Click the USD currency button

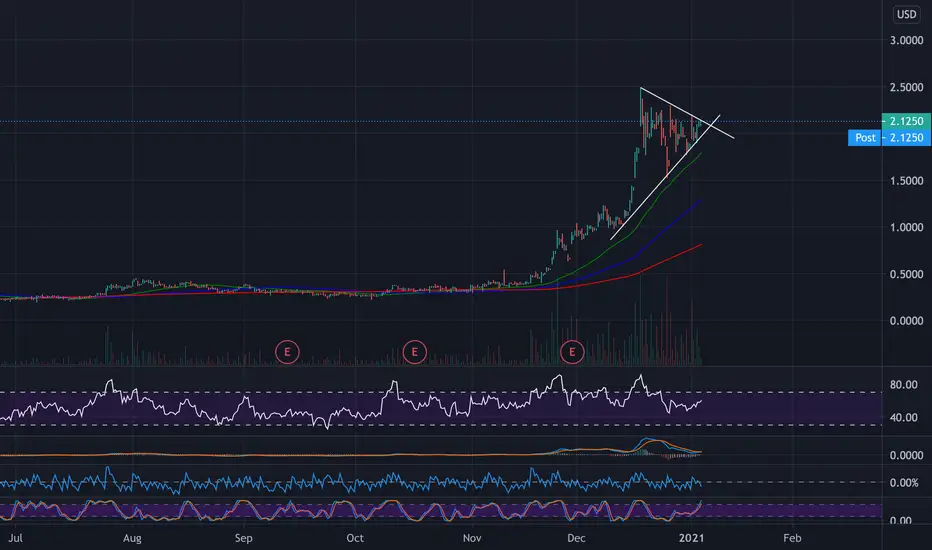tap(906, 14)
